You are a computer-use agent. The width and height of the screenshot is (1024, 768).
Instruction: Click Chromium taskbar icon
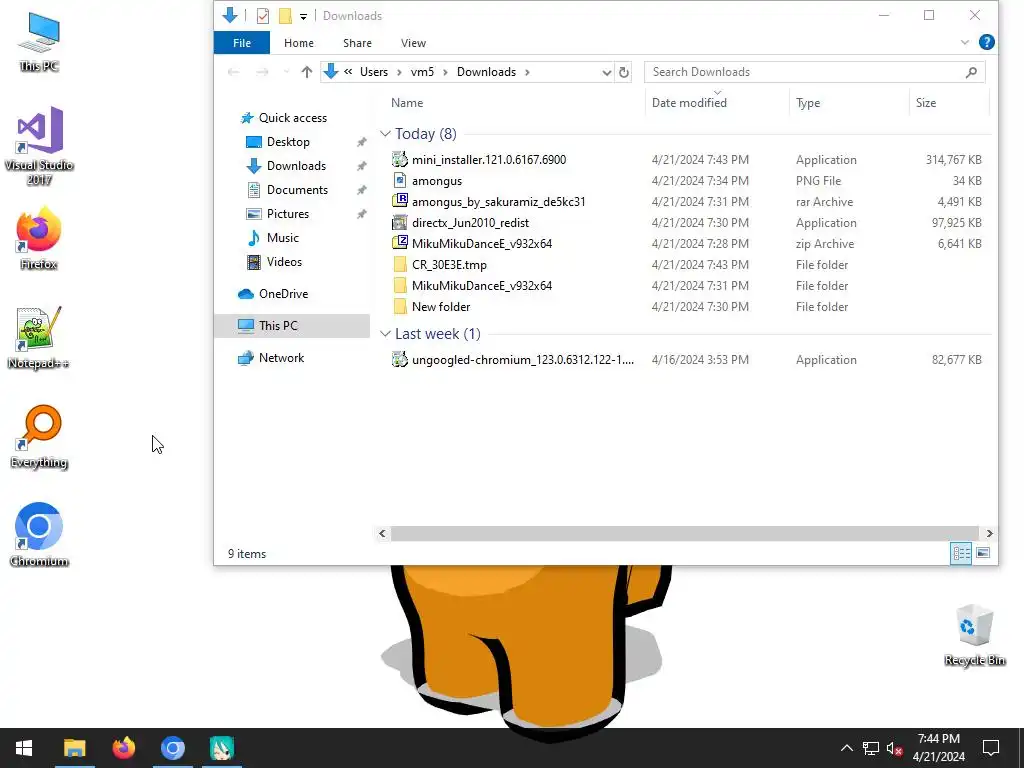click(x=172, y=748)
